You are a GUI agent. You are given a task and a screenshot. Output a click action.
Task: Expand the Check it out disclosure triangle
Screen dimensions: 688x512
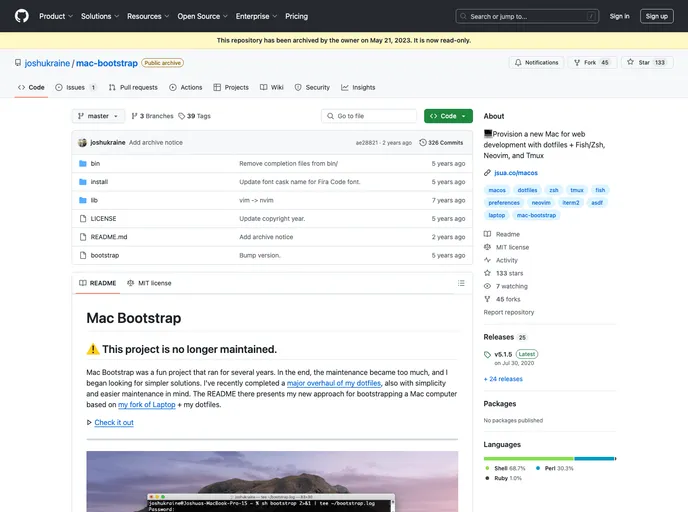[x=89, y=422]
